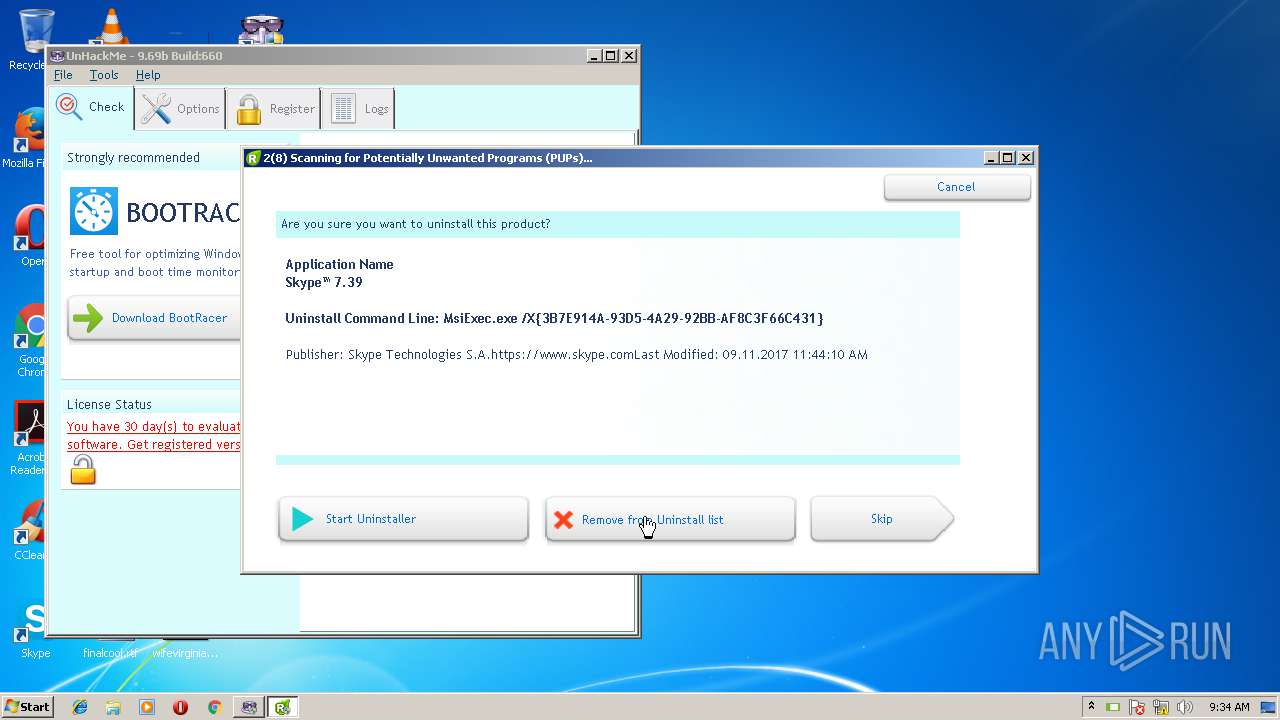Cancel the PUP scanning dialog
Viewport: 1280px width, 720px height.
[x=957, y=187]
